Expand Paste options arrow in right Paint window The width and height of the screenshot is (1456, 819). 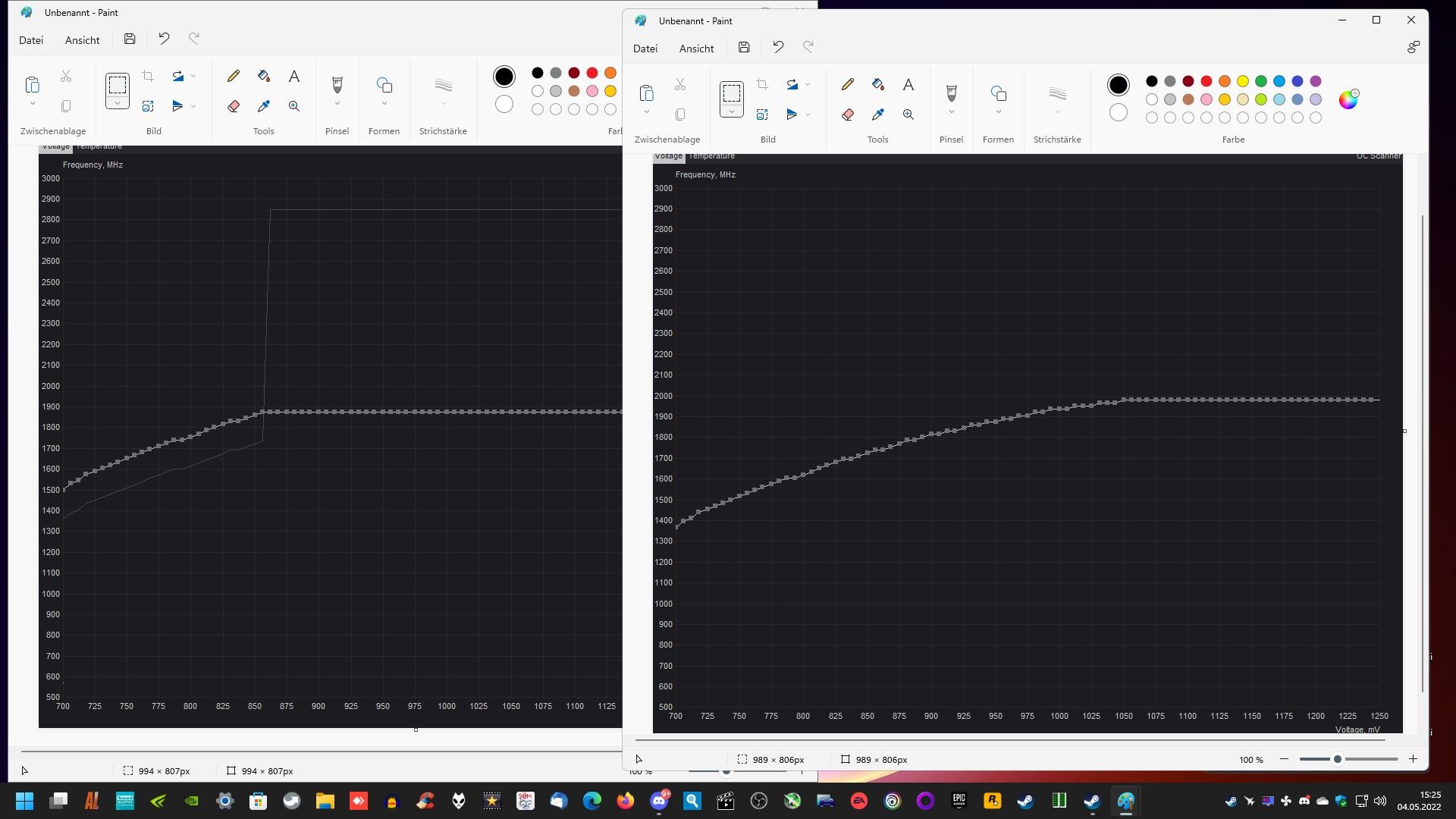click(x=646, y=112)
